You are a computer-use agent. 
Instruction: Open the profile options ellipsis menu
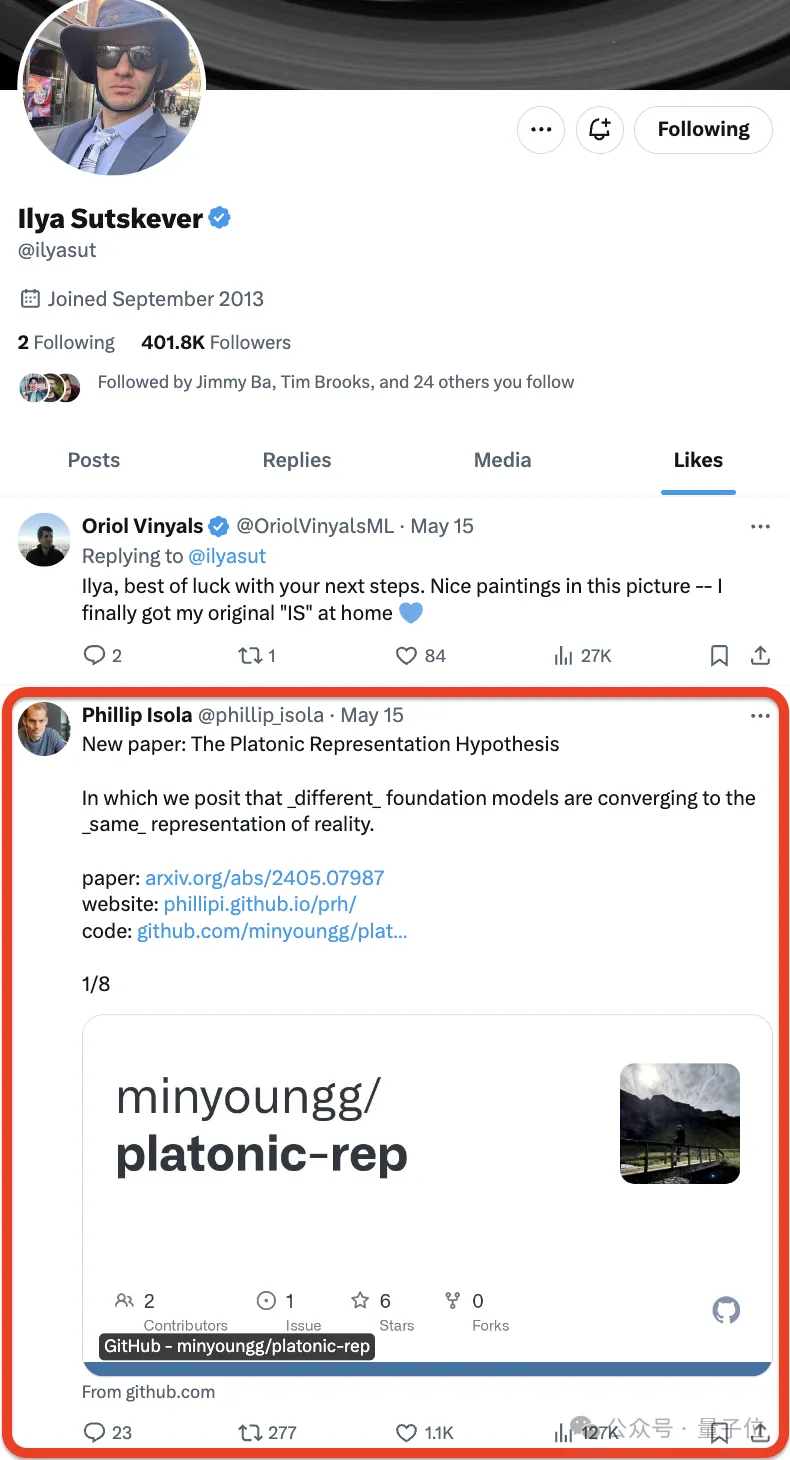(x=540, y=129)
